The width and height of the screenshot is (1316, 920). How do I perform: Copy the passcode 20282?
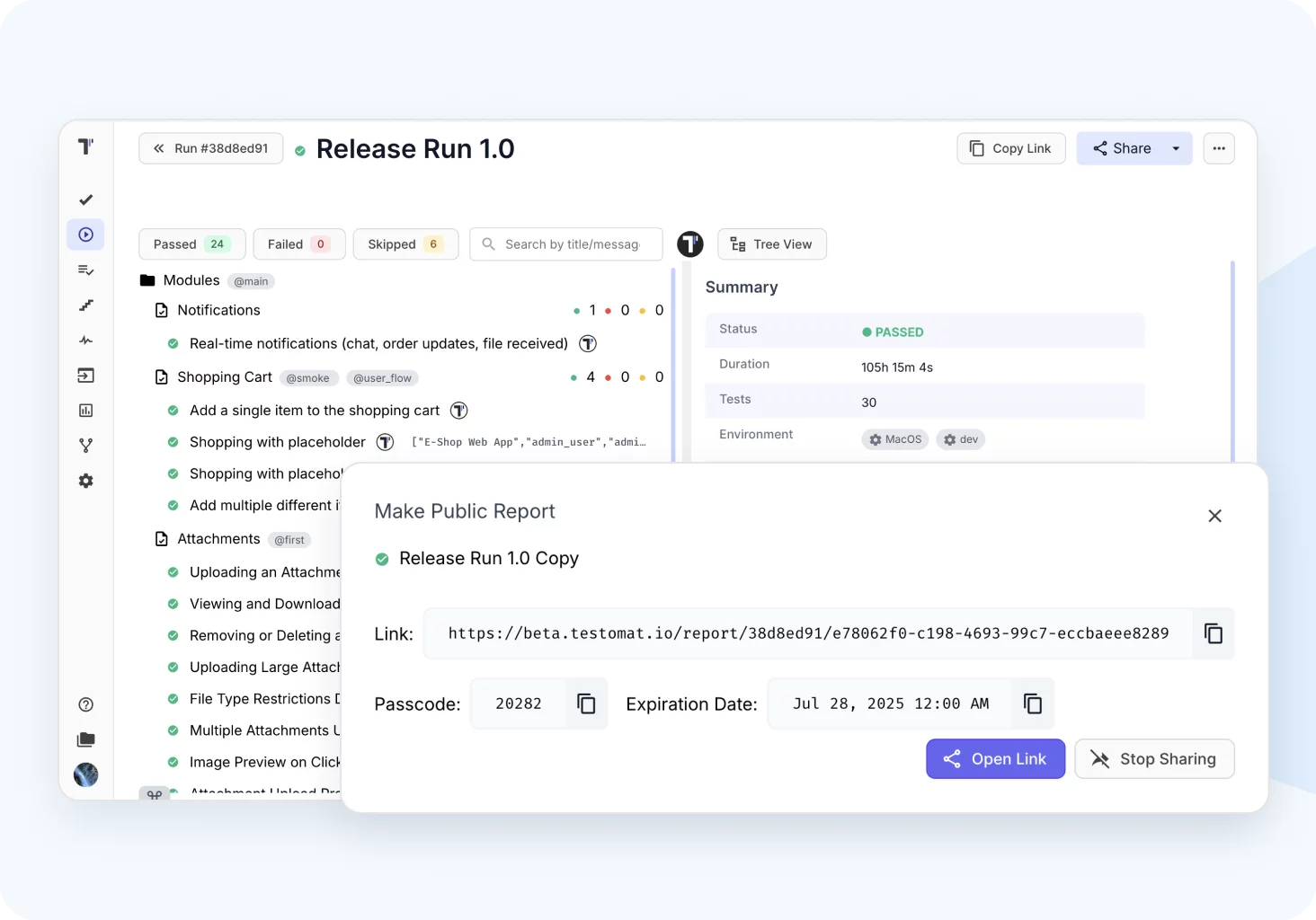point(586,703)
